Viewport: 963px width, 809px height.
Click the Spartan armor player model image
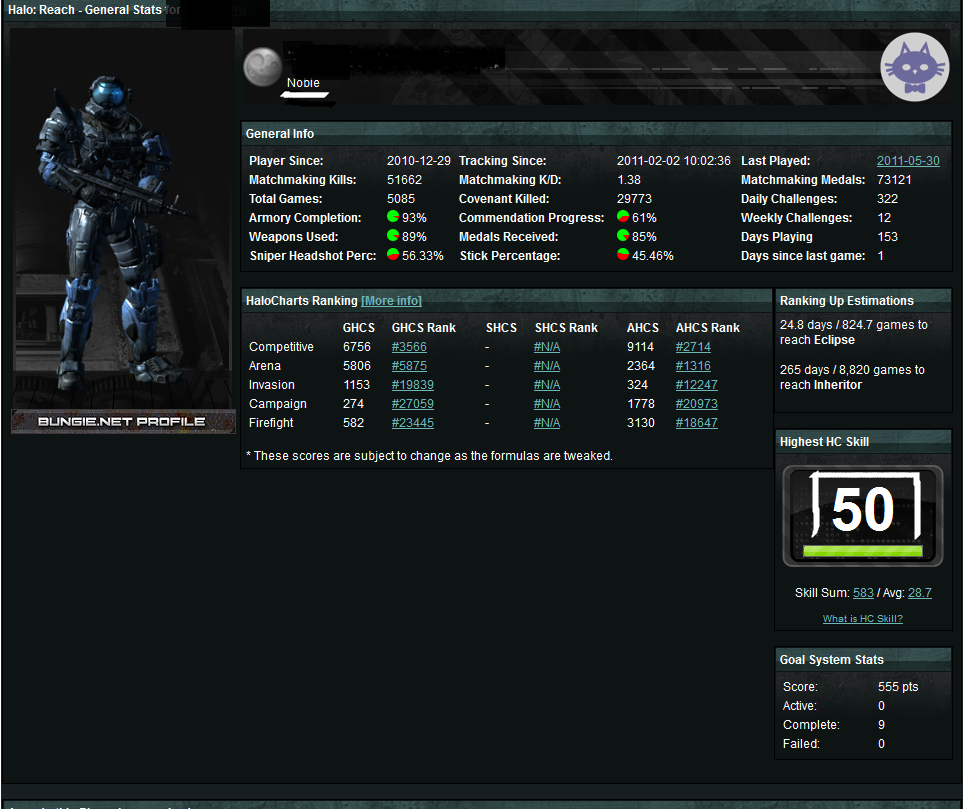click(123, 218)
